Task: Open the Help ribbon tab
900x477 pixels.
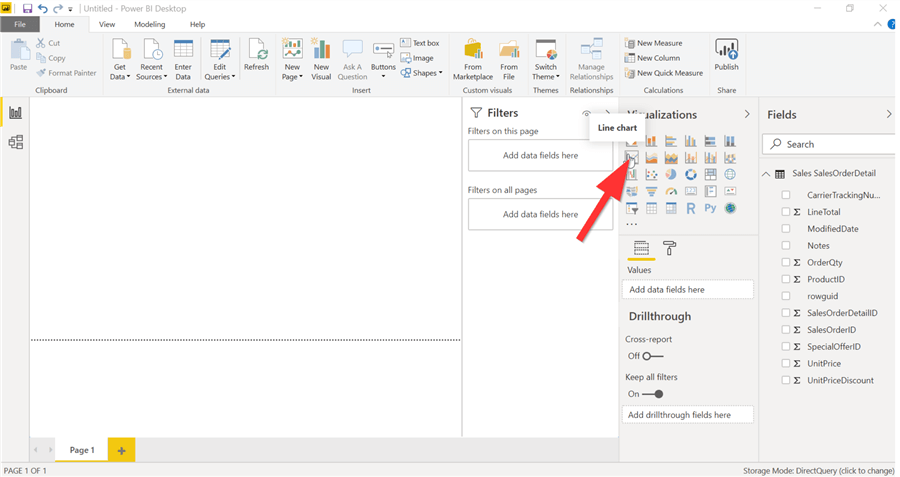Action: (x=197, y=24)
